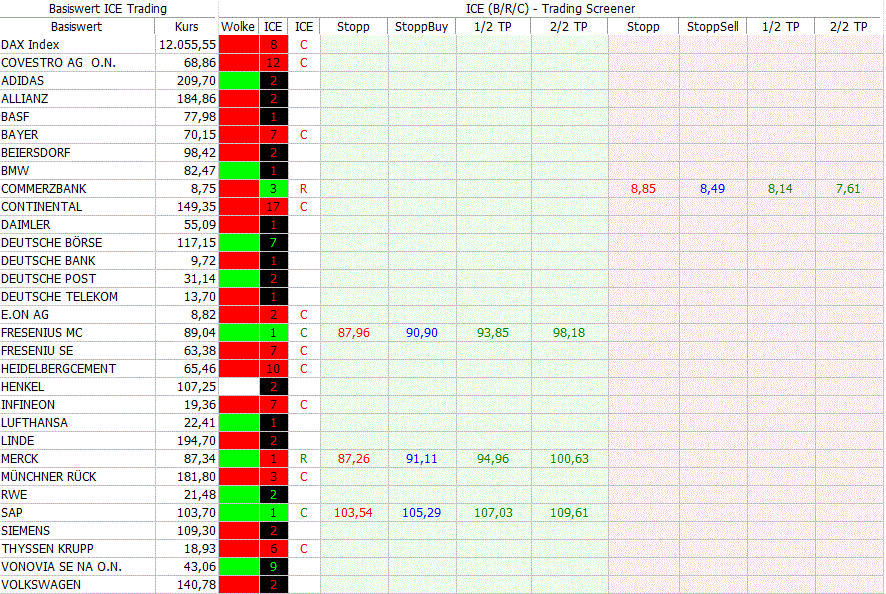Click SAP 2/2 TP value 109,61
Screen dimensions: 886x594
coord(570,513)
